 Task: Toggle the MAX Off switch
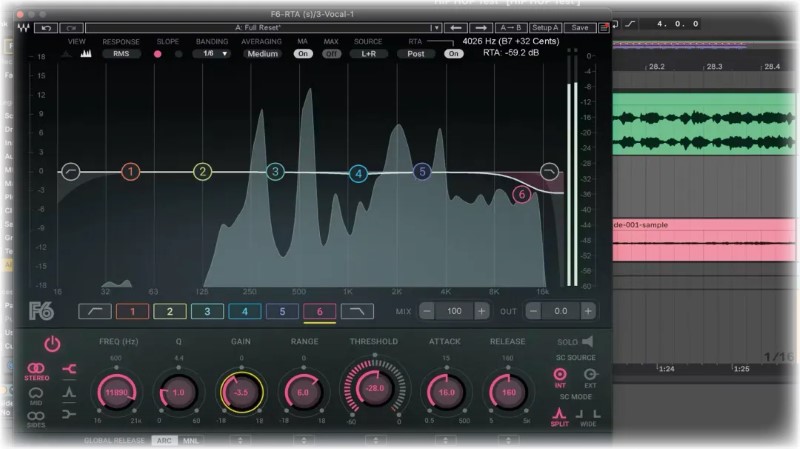pos(331,54)
